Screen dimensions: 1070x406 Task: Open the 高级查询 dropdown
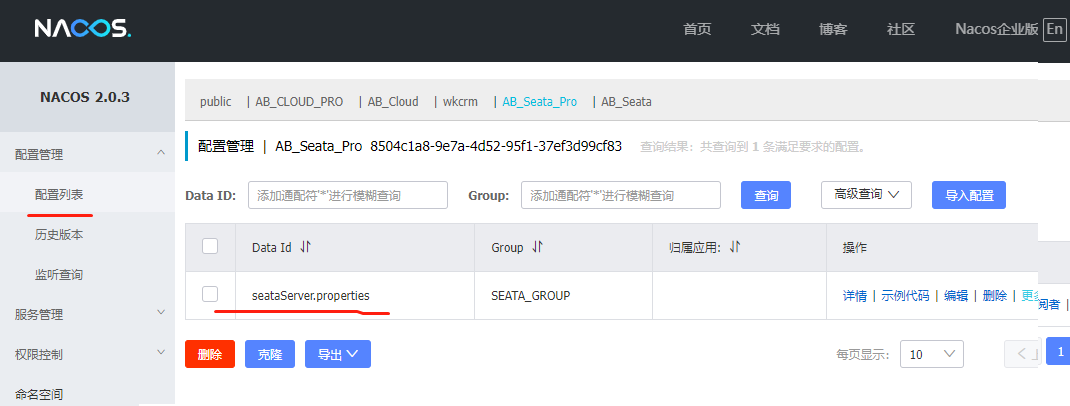[866, 195]
